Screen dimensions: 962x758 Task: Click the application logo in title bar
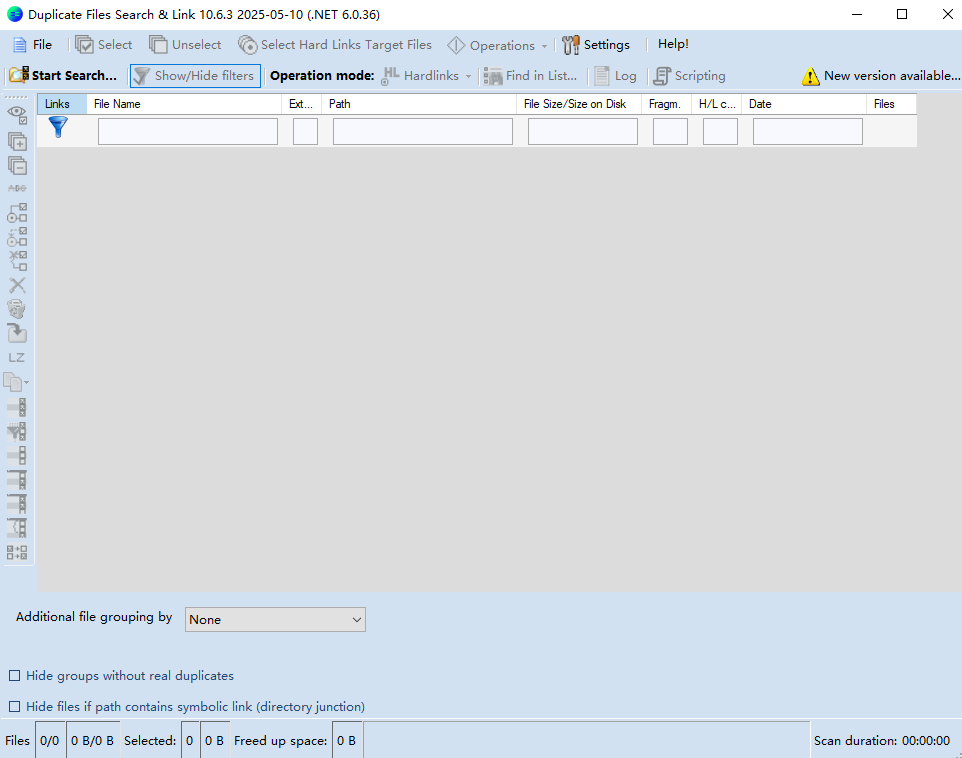15,14
